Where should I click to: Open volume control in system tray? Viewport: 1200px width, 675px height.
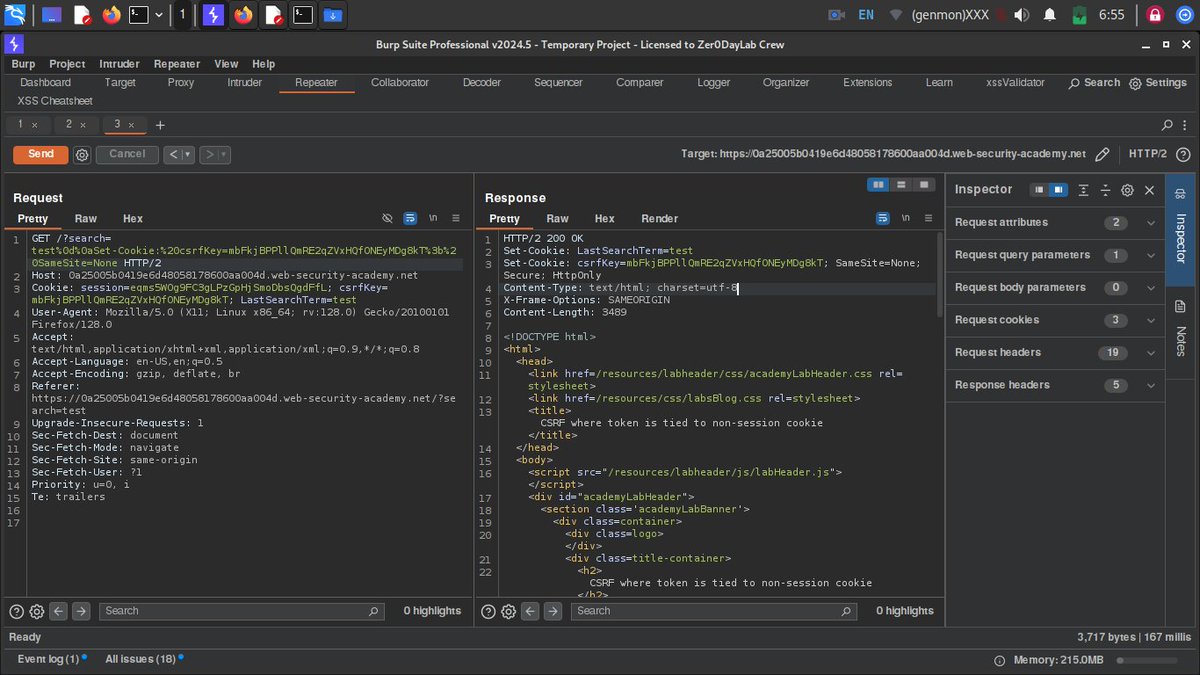coord(1021,15)
